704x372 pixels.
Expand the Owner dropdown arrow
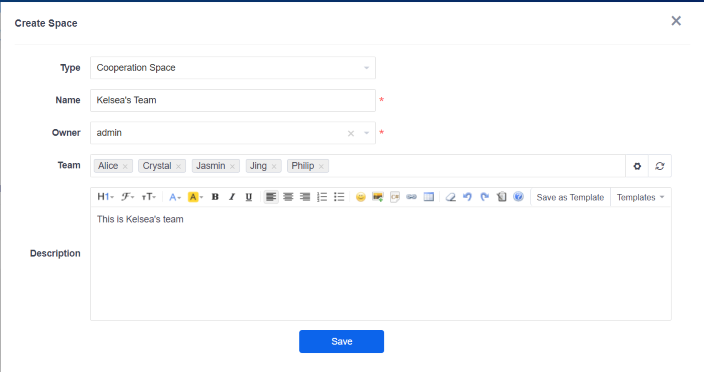tap(366, 133)
